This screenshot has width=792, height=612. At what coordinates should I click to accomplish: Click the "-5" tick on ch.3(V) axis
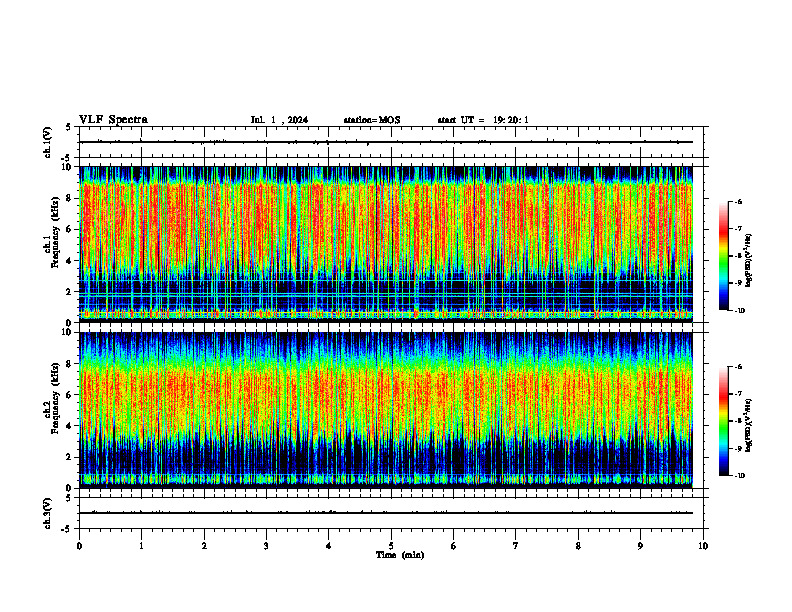[67, 529]
